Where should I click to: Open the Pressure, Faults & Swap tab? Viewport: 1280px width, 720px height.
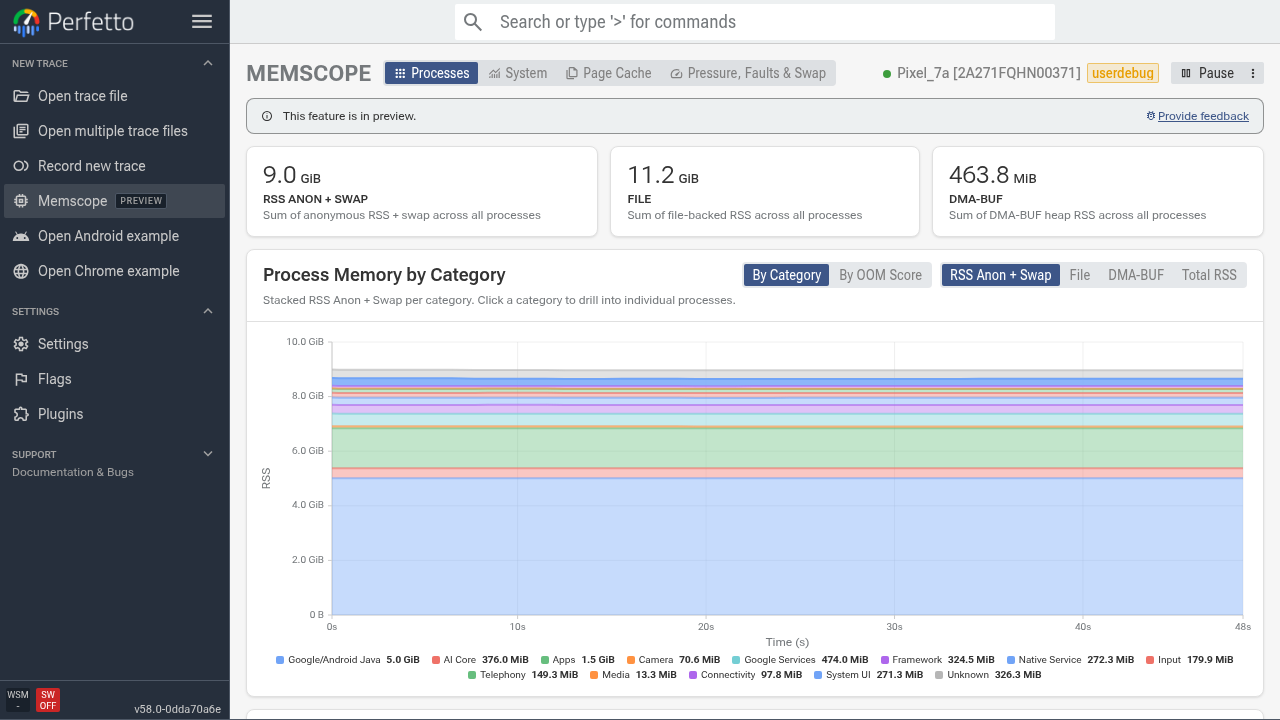point(748,73)
